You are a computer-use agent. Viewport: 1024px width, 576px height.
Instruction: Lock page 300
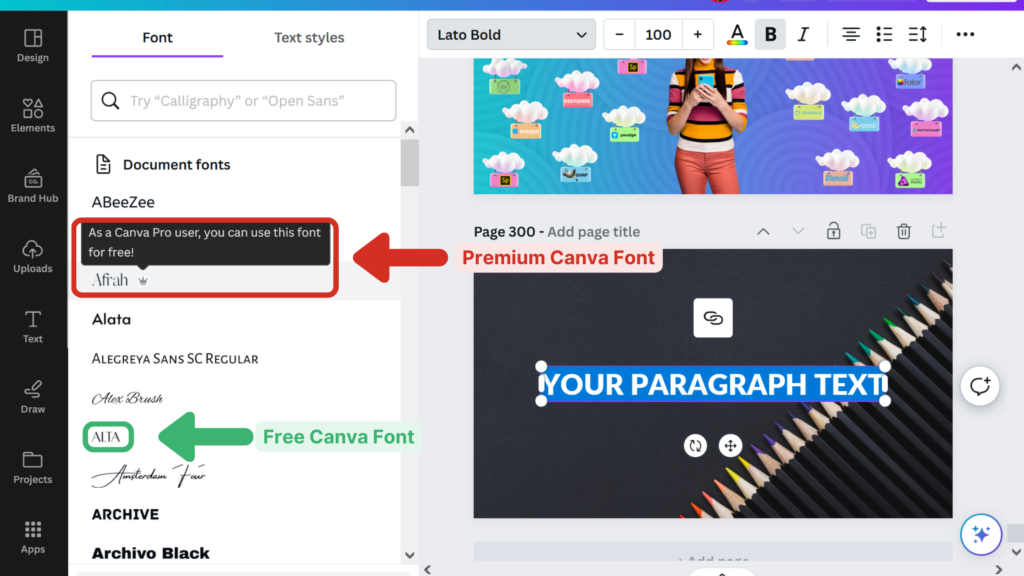click(833, 231)
